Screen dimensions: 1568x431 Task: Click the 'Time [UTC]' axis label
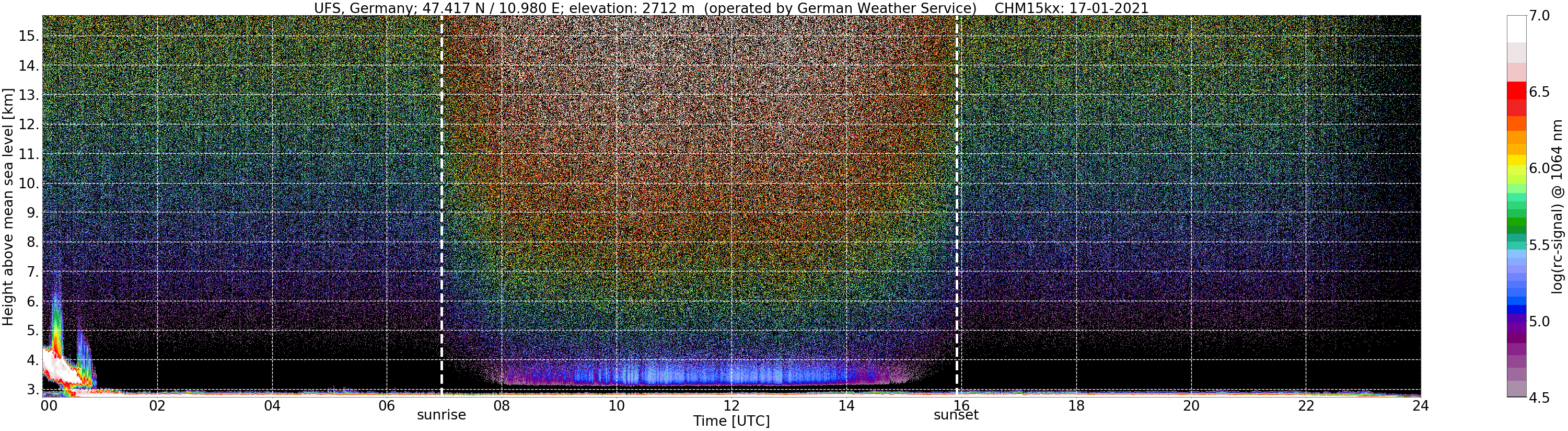pyautogui.click(x=731, y=421)
